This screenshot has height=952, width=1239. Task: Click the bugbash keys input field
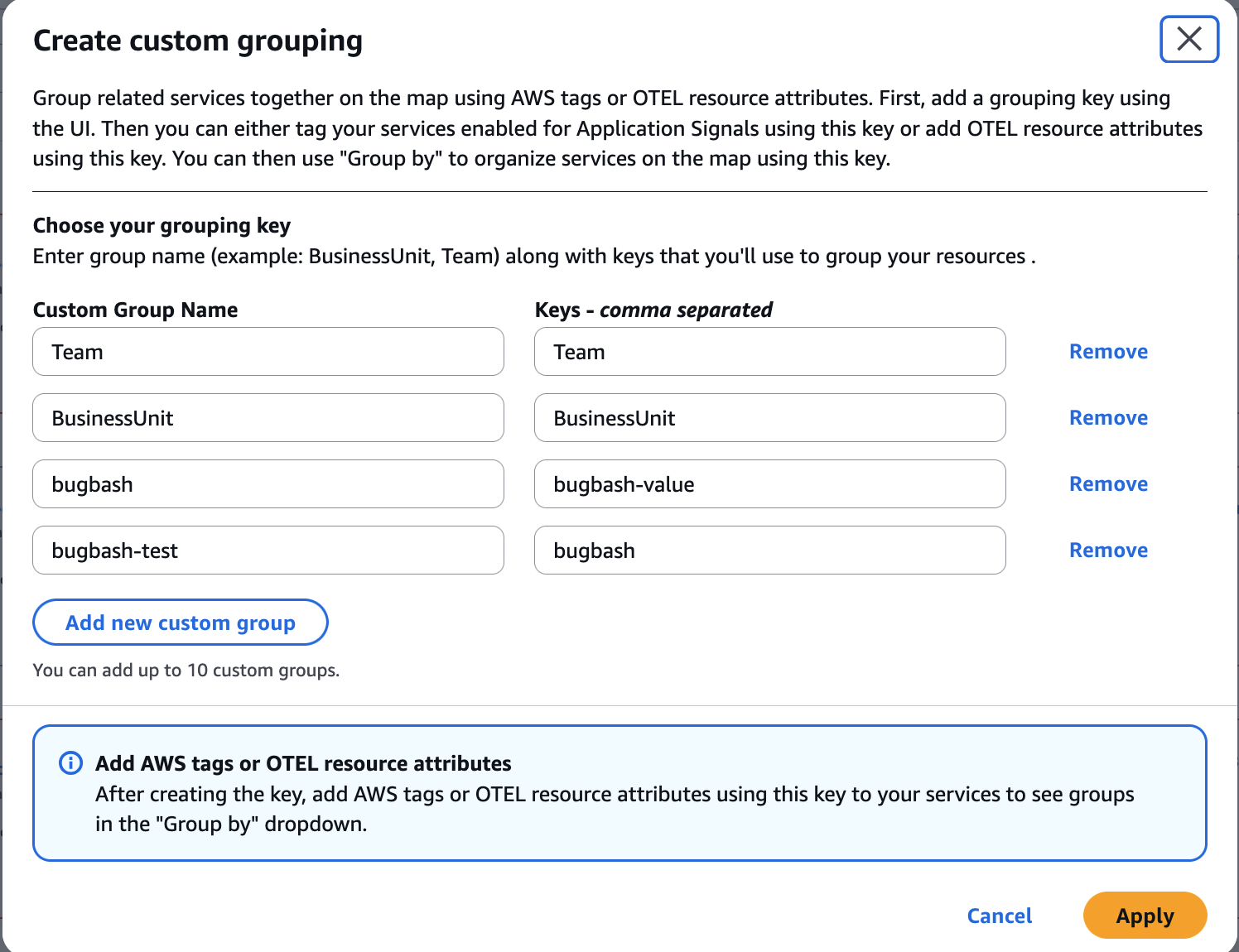769,550
